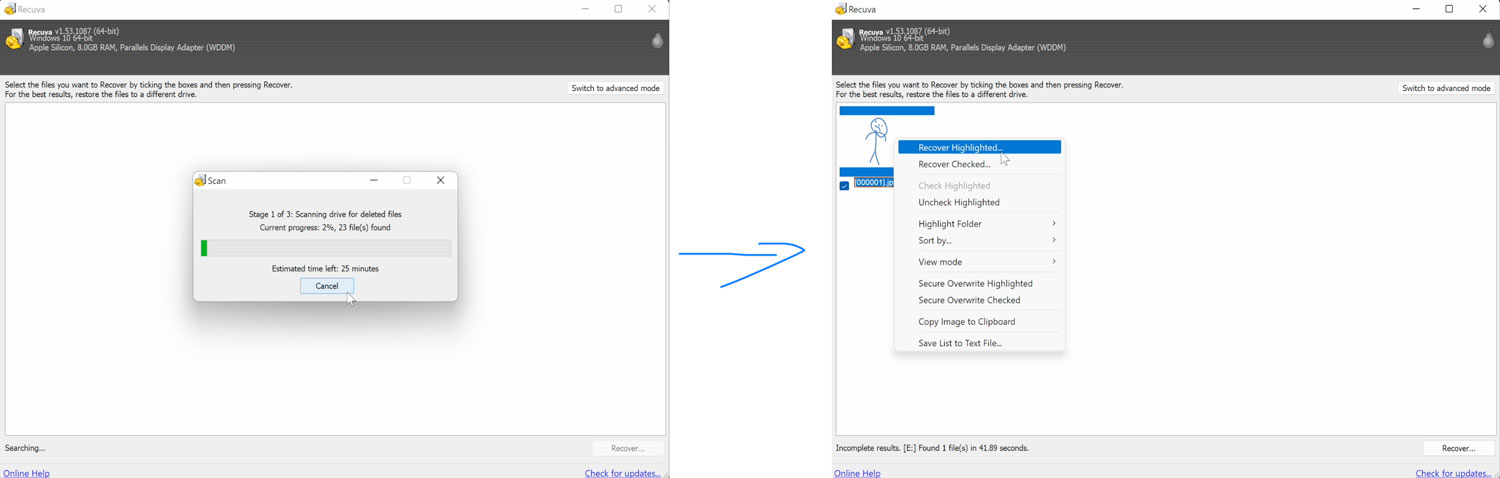Choose Recover Checked... from context menu
Viewport: 1500px width, 478px height.
coord(979,164)
